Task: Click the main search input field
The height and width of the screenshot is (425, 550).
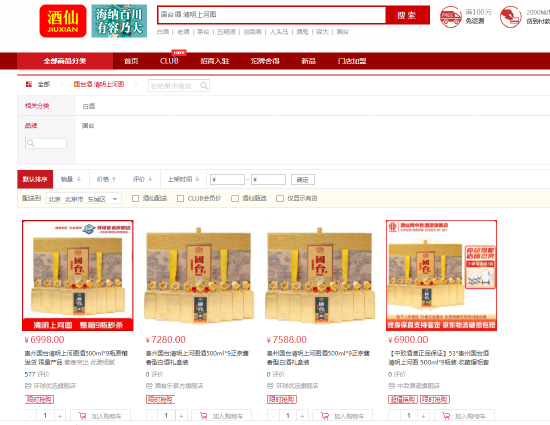Action: tap(271, 15)
